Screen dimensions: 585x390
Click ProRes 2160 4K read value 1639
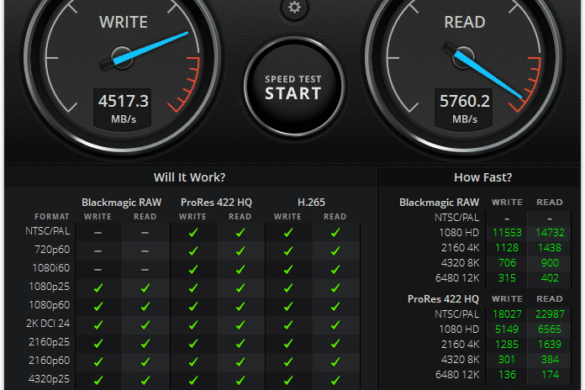(x=550, y=344)
